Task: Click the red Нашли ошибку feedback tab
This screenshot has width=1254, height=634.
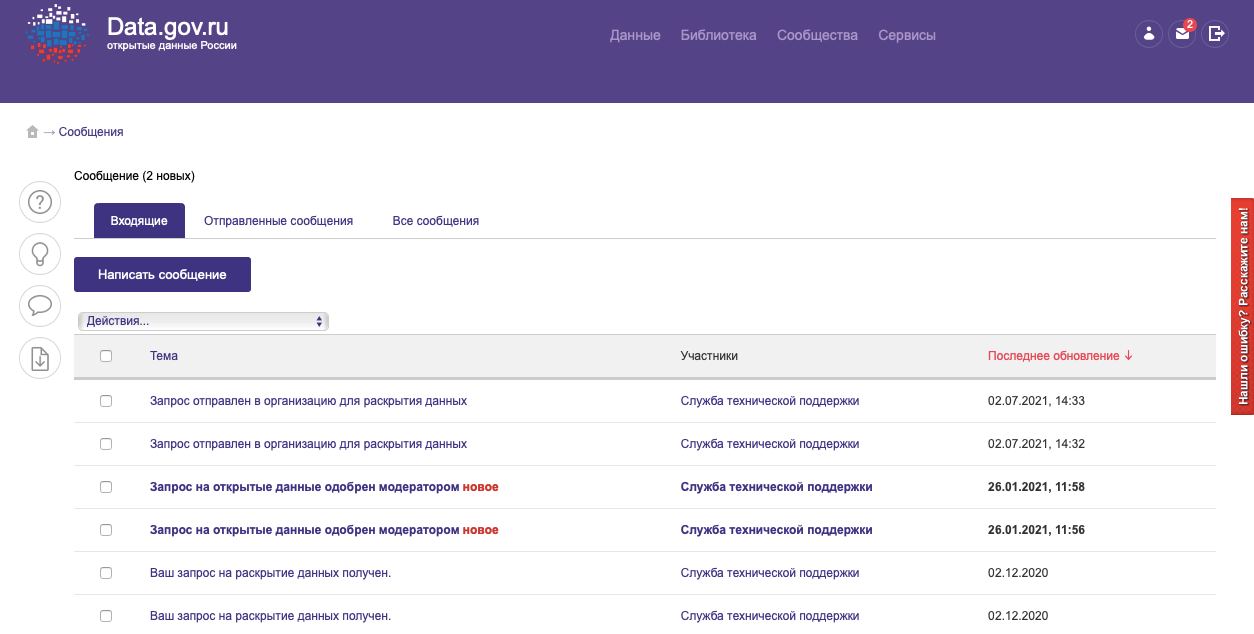Action: pos(1242,305)
